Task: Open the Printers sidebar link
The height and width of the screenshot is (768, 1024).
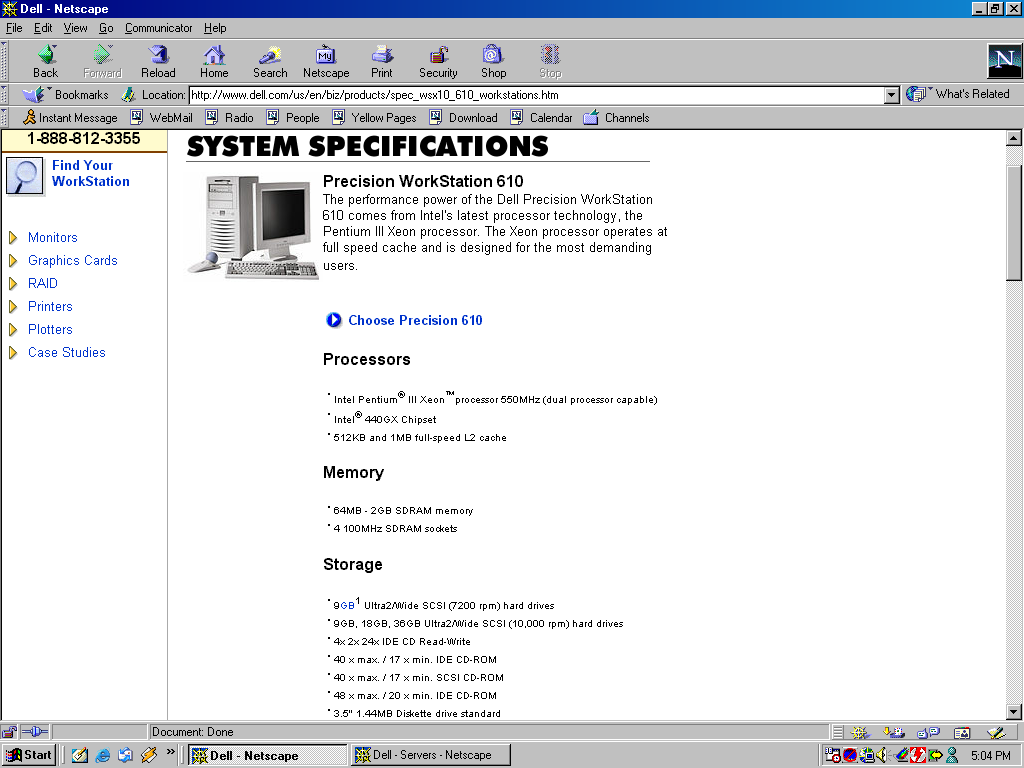Action: pyautogui.click(x=50, y=306)
